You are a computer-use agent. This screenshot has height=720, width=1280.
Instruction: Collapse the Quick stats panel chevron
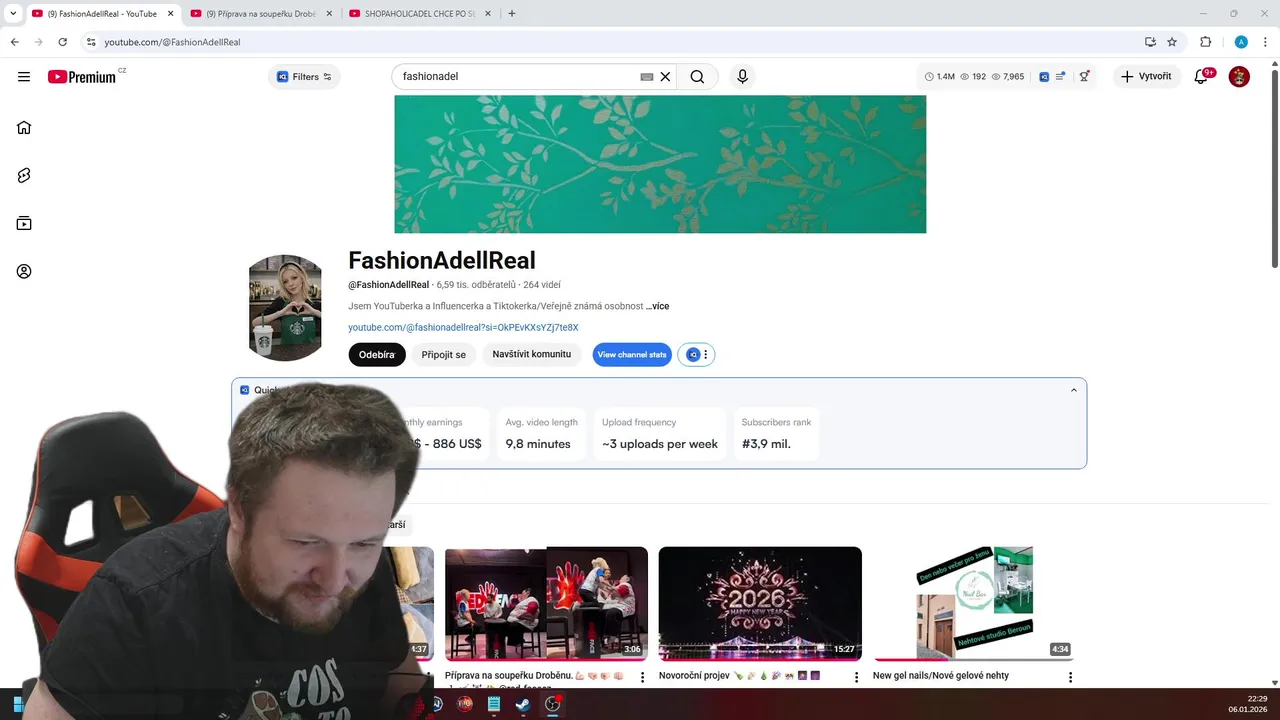click(1074, 390)
